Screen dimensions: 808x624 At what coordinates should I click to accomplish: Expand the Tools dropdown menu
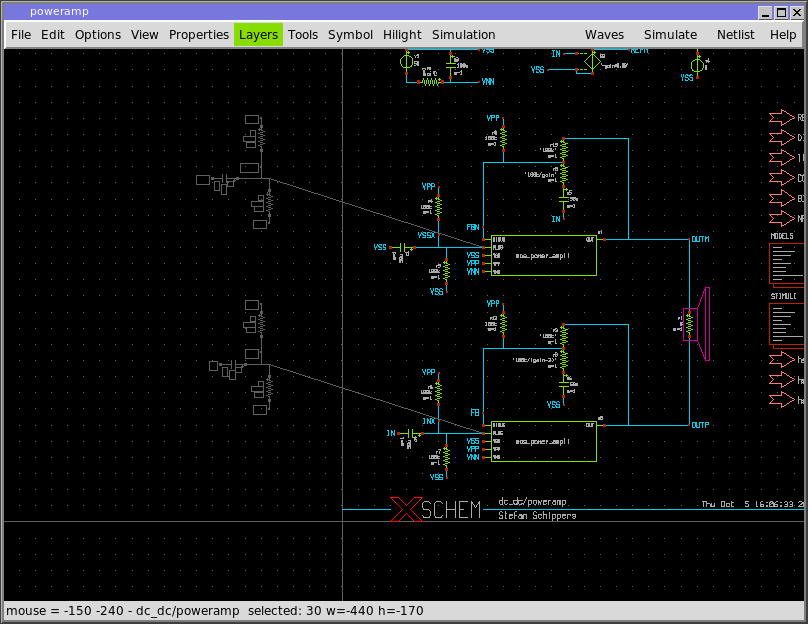[x=303, y=35]
